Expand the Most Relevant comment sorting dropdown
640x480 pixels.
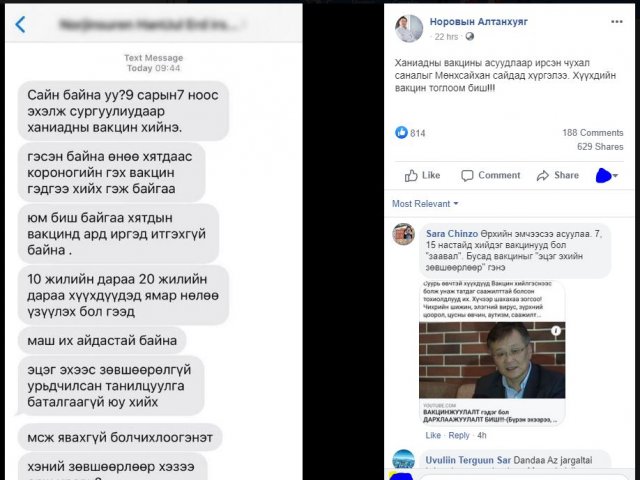pos(425,204)
